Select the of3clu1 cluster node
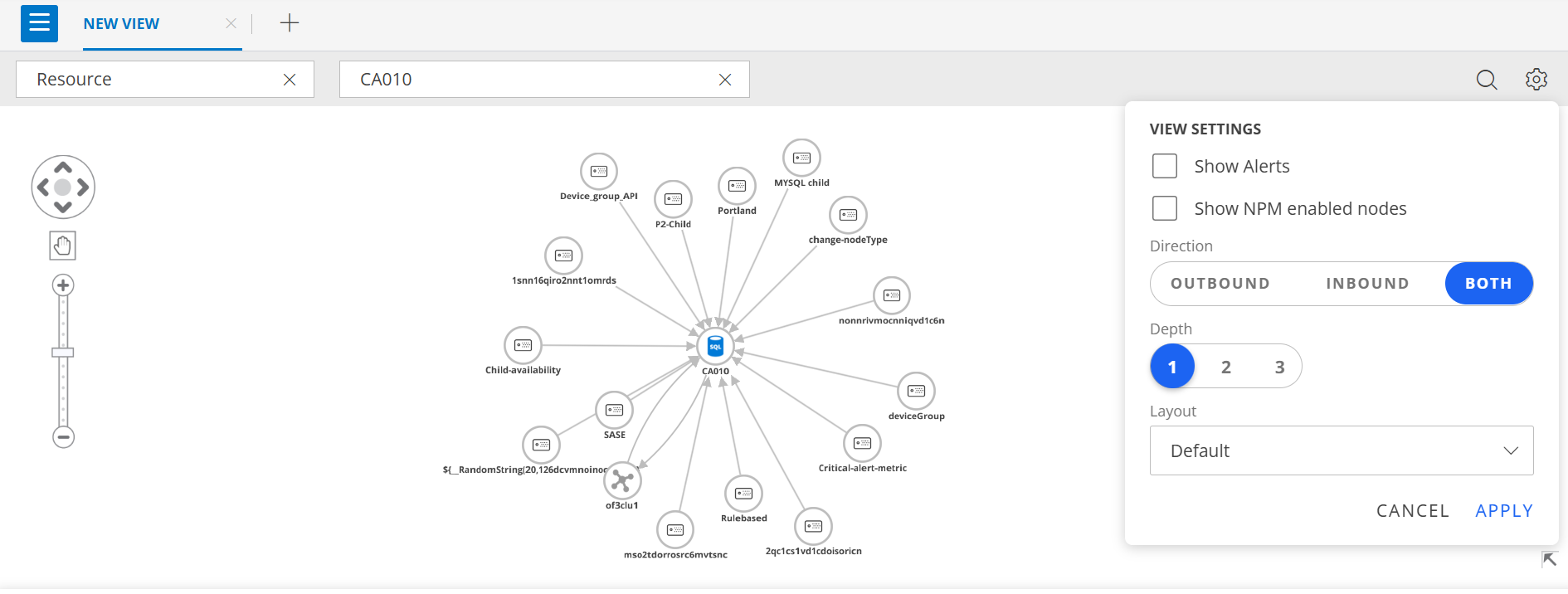Viewport: 1568px width, 594px height. click(622, 480)
